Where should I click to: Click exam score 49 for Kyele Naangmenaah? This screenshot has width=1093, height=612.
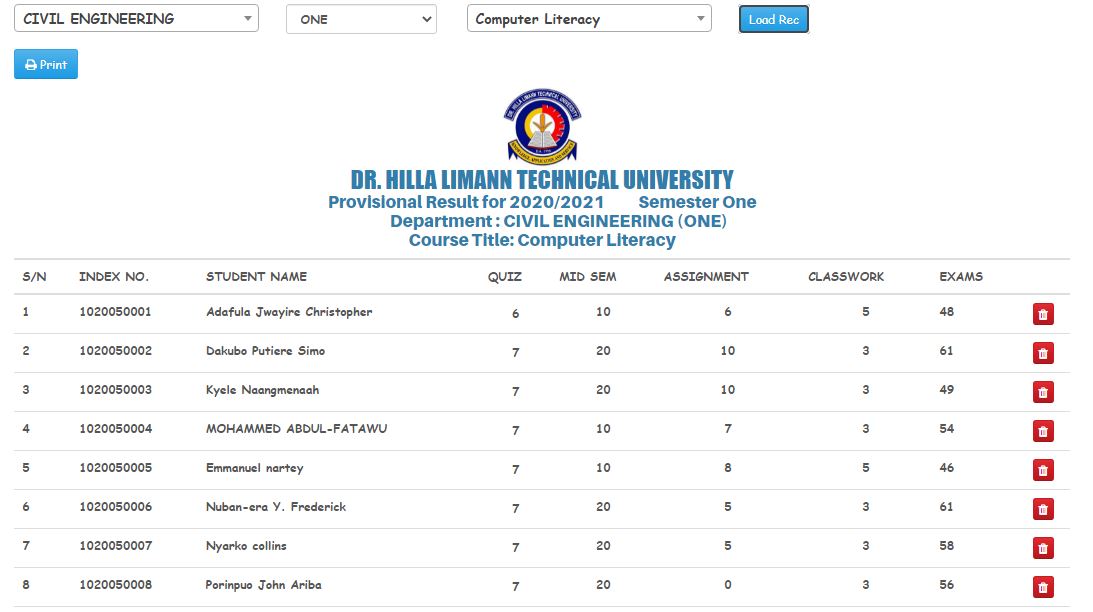(947, 390)
